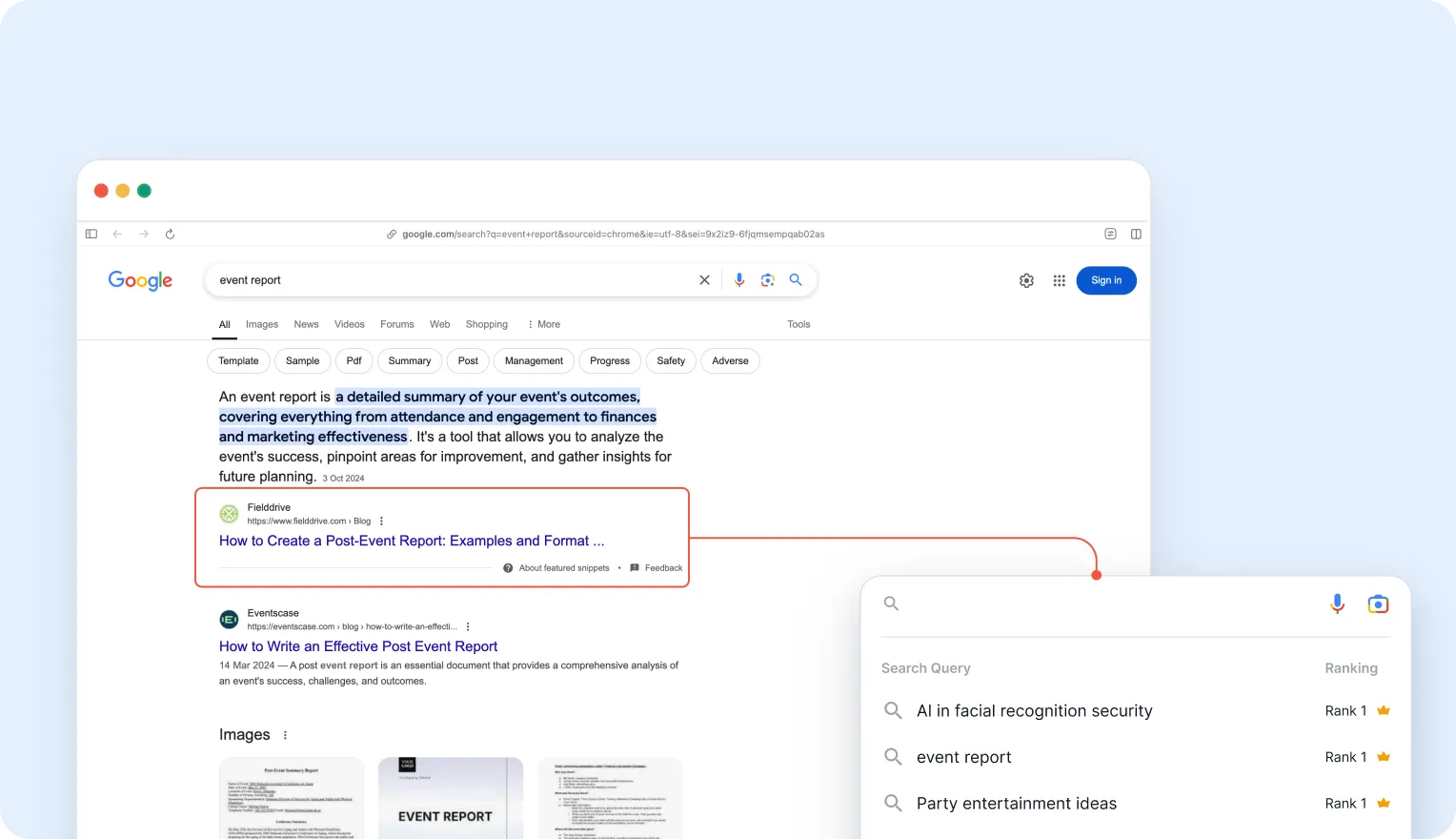The width and height of the screenshot is (1456, 839).
Task: Select the All results tab
Action: pyautogui.click(x=225, y=324)
